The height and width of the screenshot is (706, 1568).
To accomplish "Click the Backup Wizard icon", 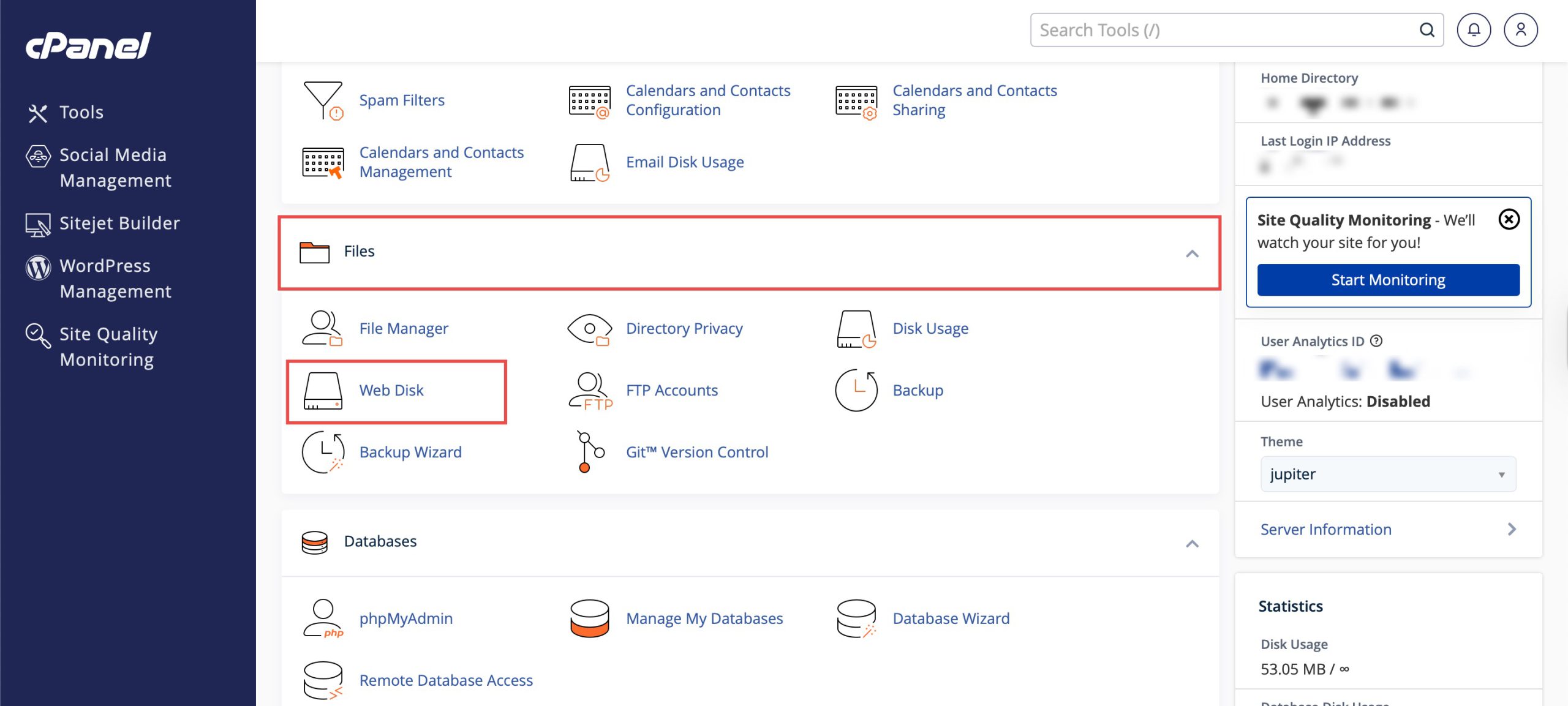I will click(x=323, y=453).
